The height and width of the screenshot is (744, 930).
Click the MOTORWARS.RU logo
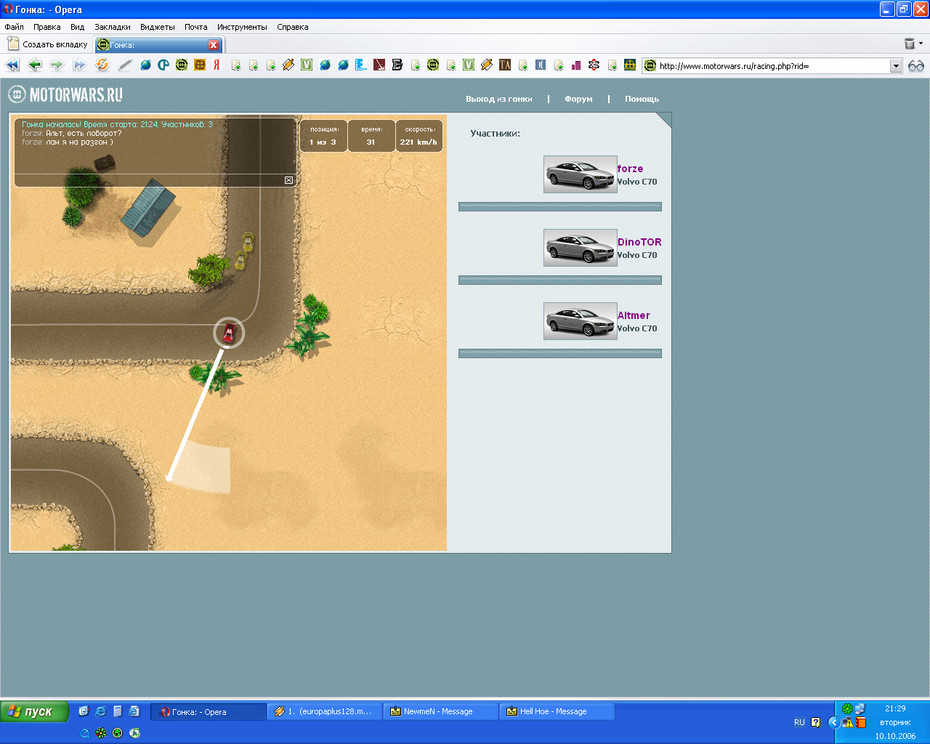[66, 94]
